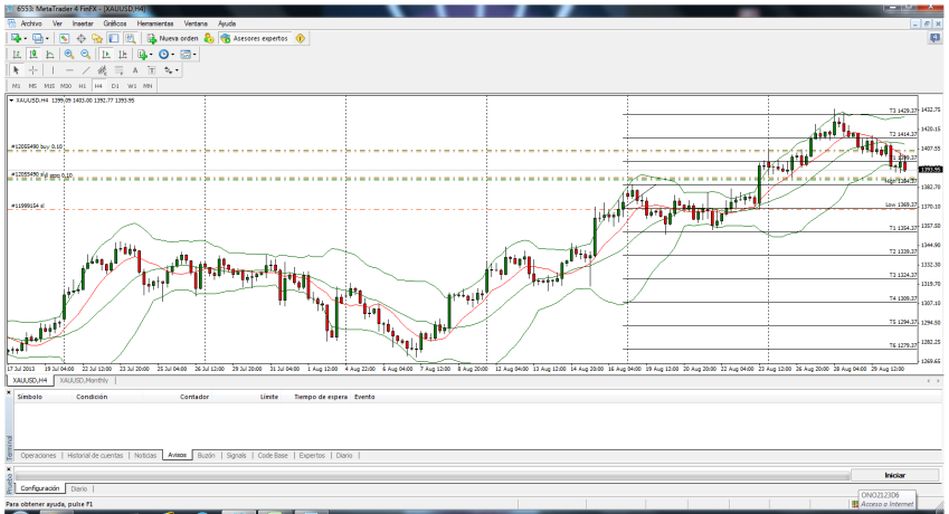Image resolution: width=949 pixels, height=514 pixels.
Task: Click the Nueva orden toolbar button
Action: tap(172, 38)
